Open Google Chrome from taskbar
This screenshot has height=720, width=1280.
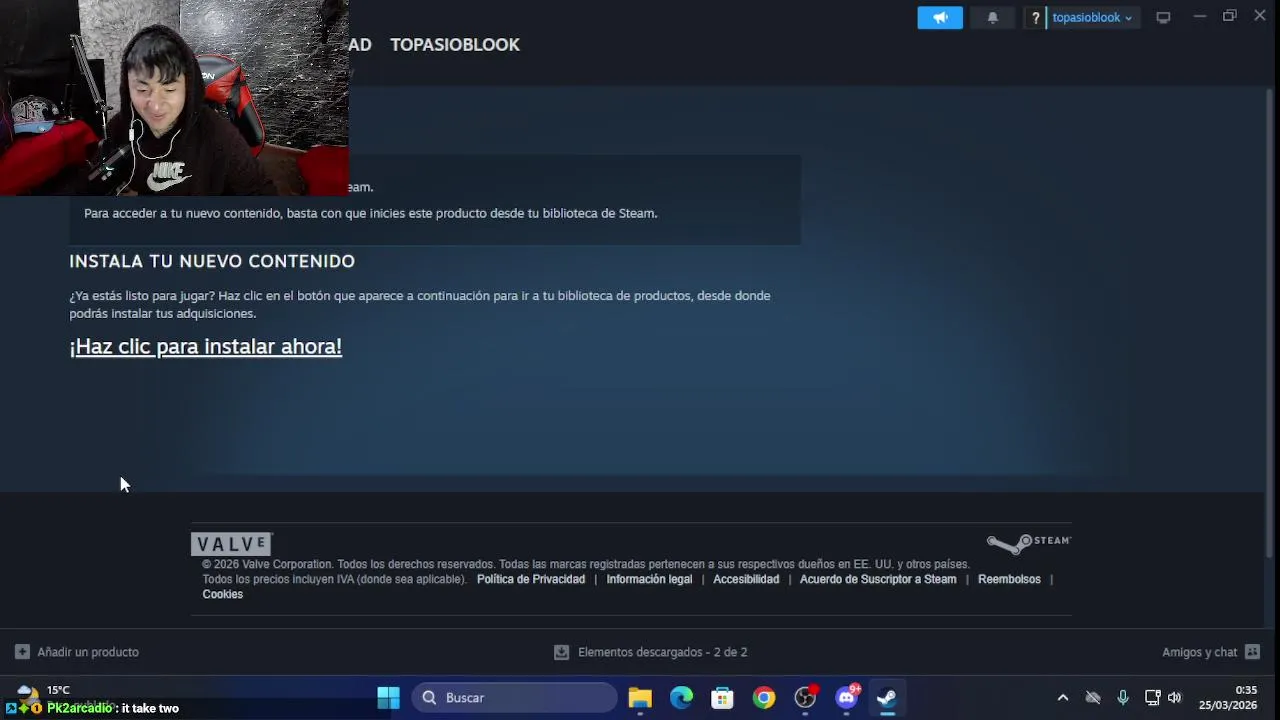[x=764, y=698]
